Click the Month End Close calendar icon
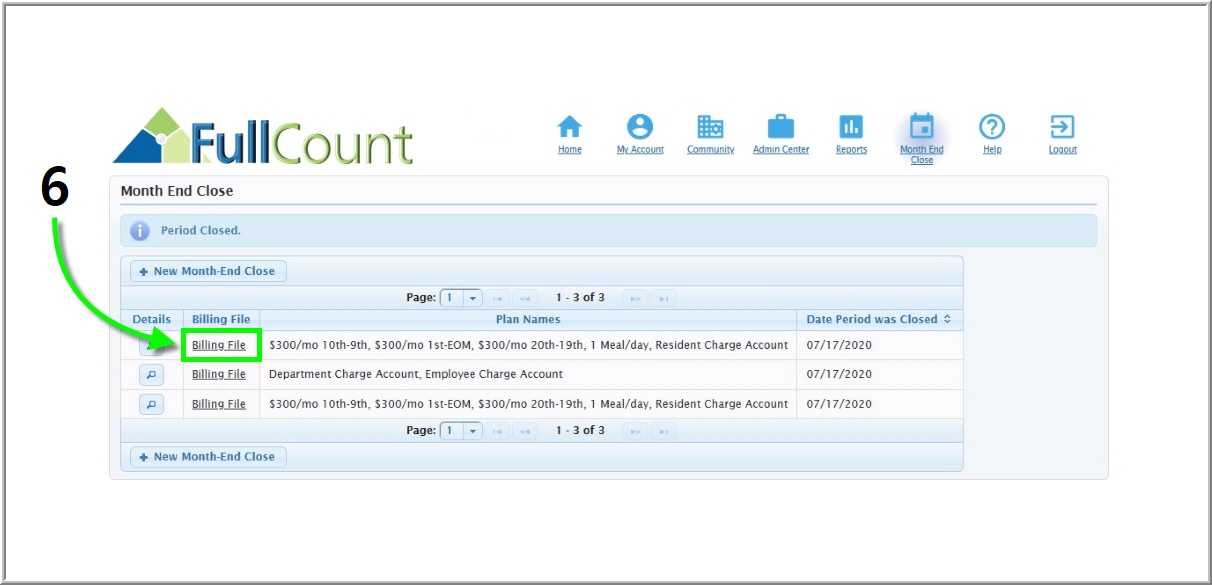The image size is (1212, 585). [x=921, y=127]
